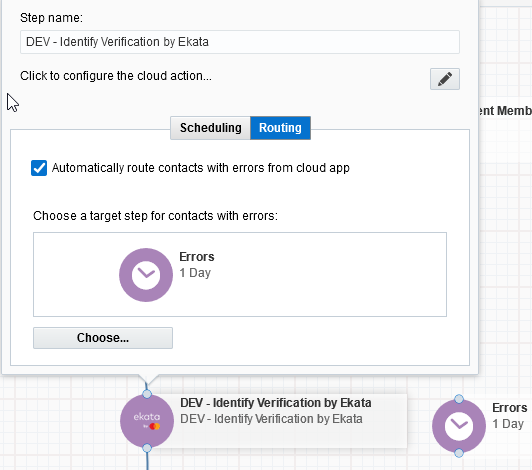Click bold 'DEV - Identify Verification by Ekata' canvas title

276,403
